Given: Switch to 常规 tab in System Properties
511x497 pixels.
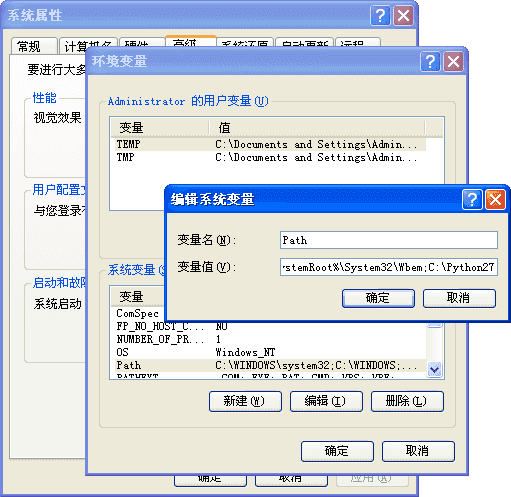Looking at the screenshot, I should [34, 46].
